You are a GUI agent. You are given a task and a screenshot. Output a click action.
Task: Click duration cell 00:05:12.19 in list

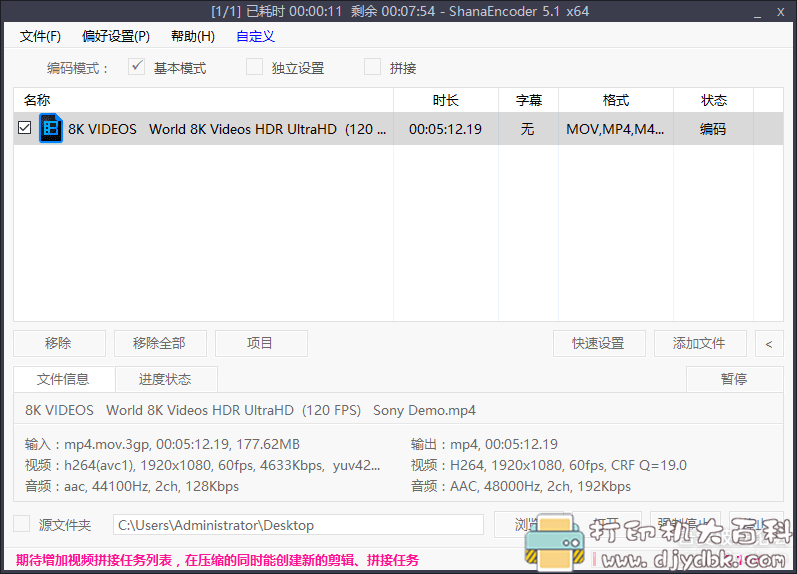point(445,129)
